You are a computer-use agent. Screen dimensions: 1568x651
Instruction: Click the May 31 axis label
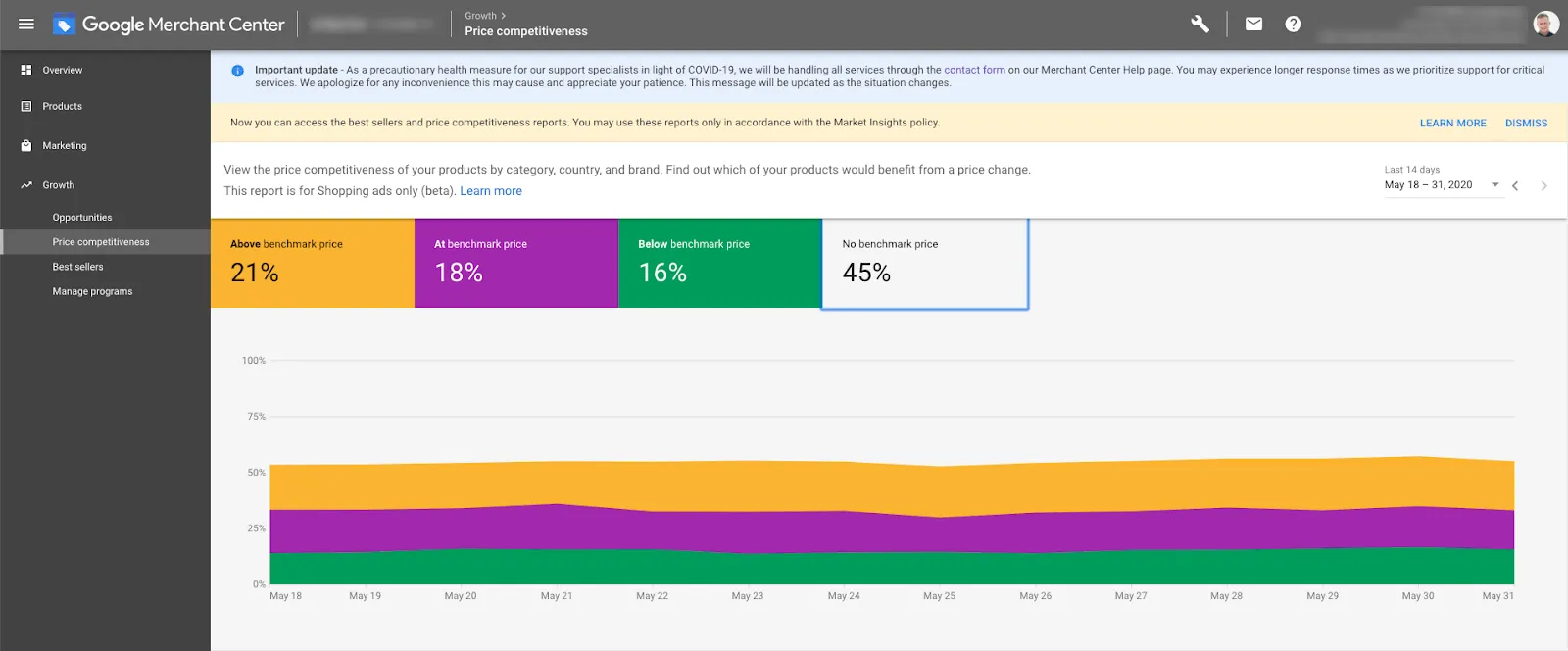(1497, 596)
